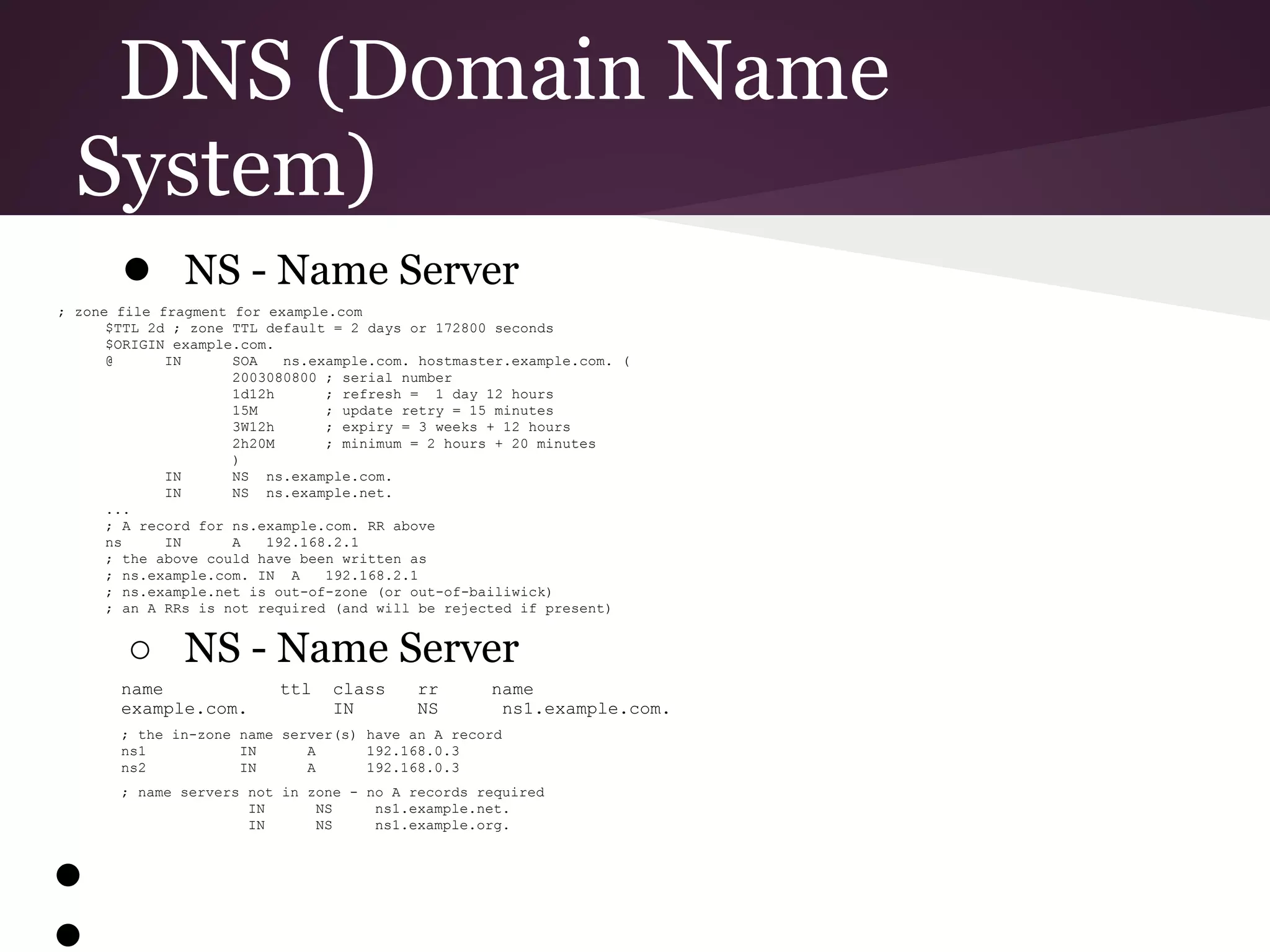Click the '; name servers not in zone' comment
Image resolution: width=1270 pixels, height=952 pixels.
coord(333,793)
